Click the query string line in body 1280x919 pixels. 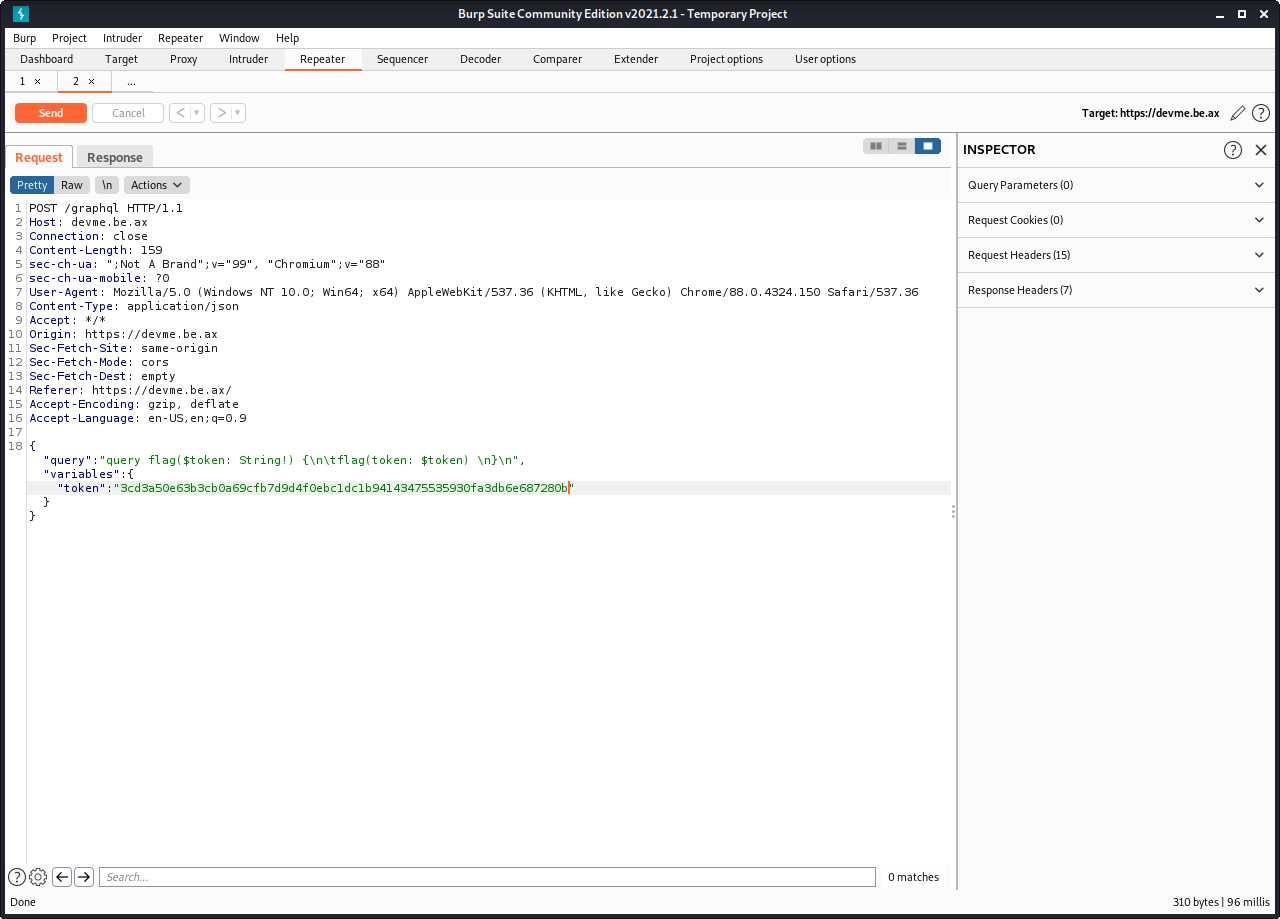point(284,460)
